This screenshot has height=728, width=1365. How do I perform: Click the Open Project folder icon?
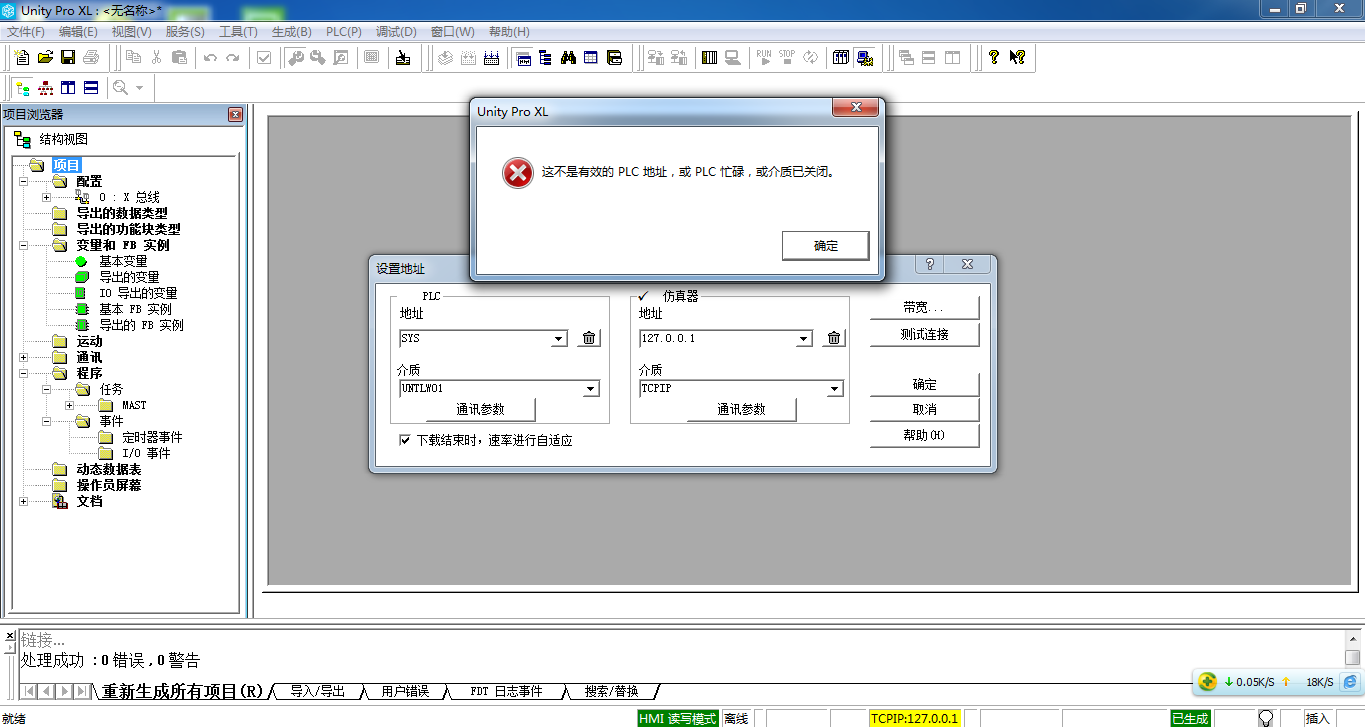pos(45,58)
